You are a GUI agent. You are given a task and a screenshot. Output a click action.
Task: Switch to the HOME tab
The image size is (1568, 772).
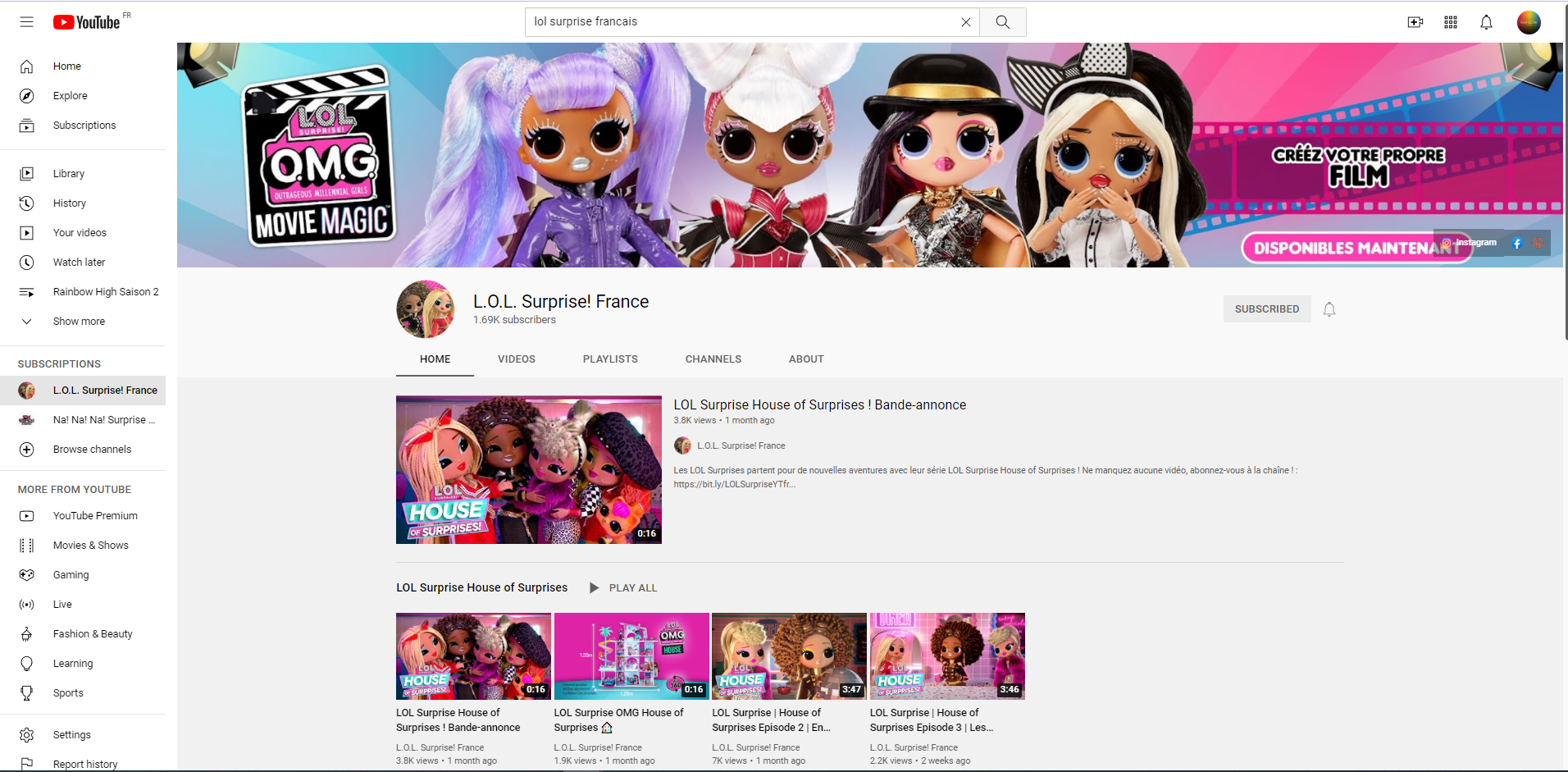coord(435,359)
